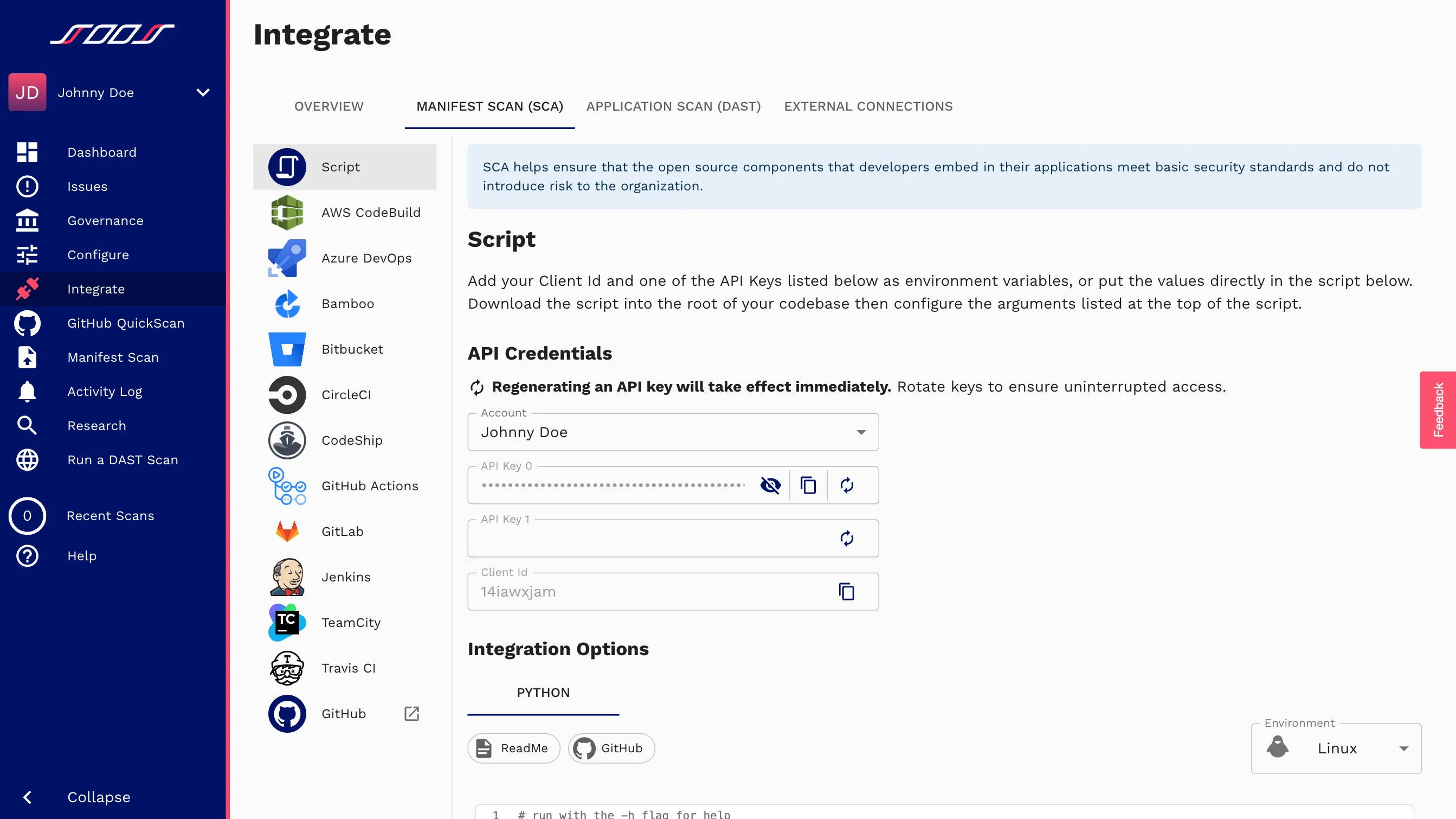The image size is (1456, 819).
Task: Select the CircleCI integration icon
Action: click(x=287, y=395)
